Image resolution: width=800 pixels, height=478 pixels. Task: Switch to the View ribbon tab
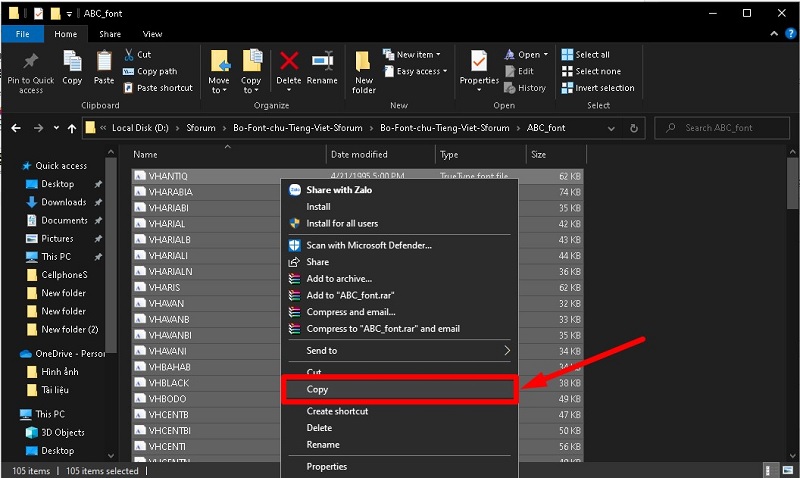(152, 34)
